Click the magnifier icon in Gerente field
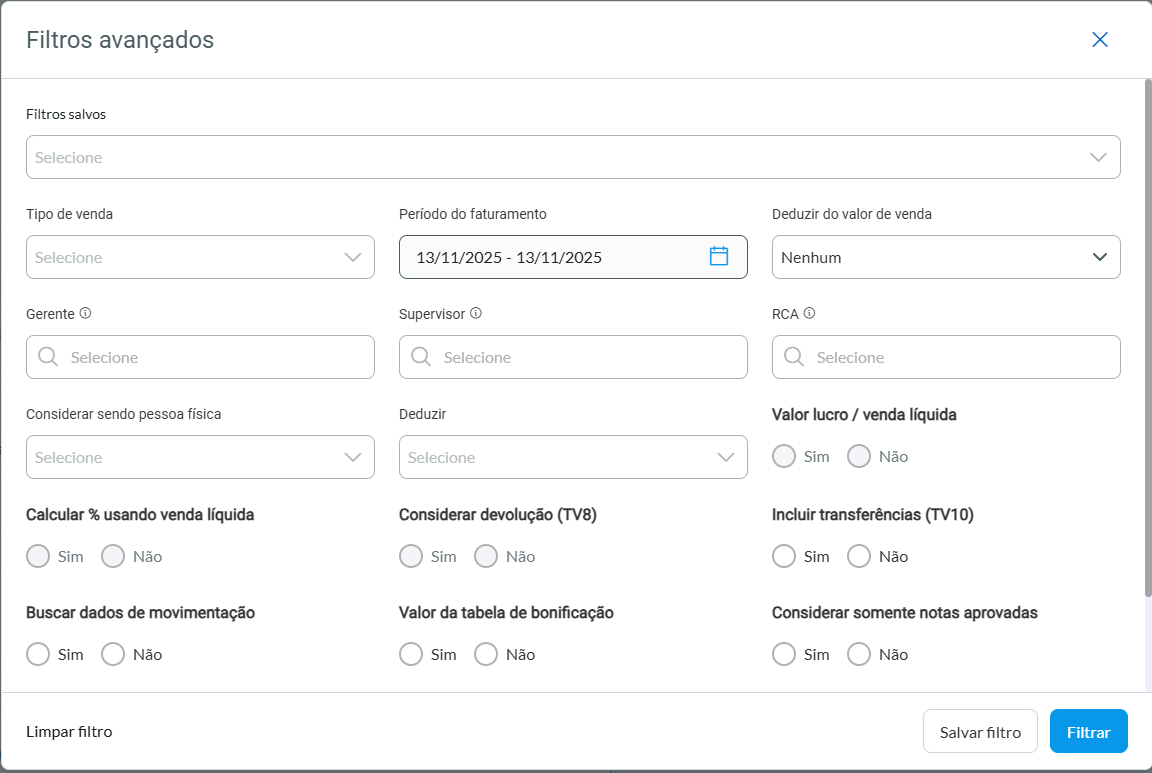The width and height of the screenshot is (1152, 773). pos(48,357)
